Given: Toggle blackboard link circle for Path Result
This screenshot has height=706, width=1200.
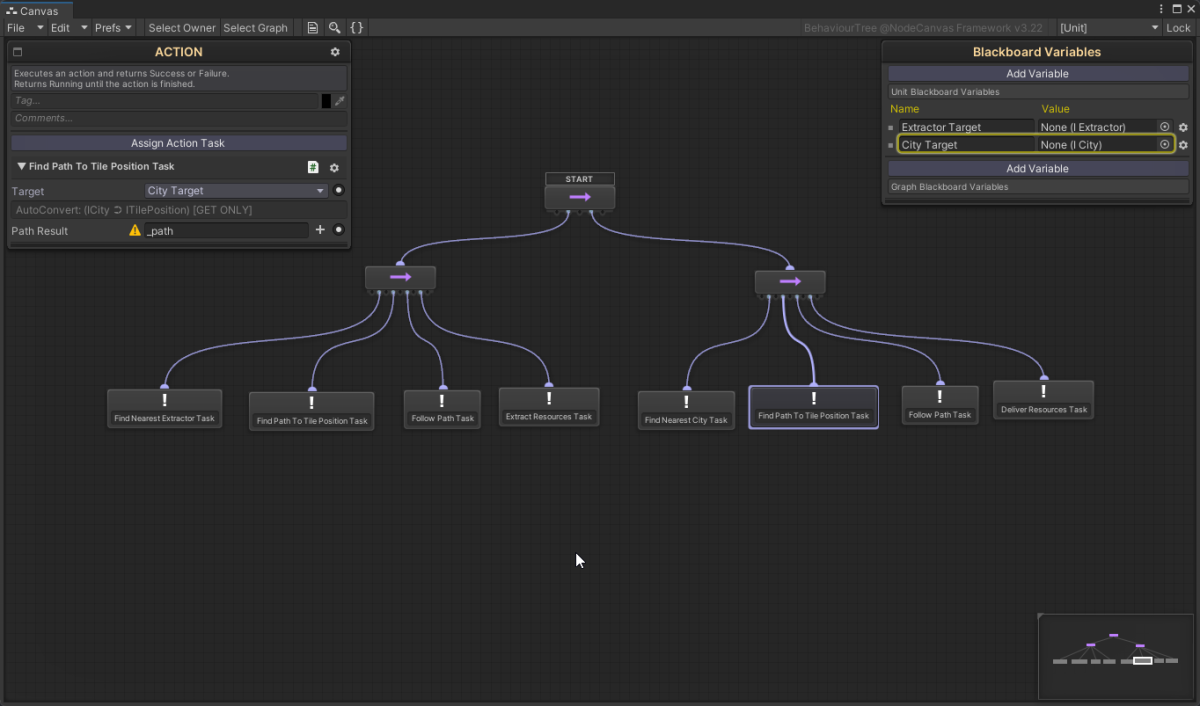Looking at the screenshot, I should pyautogui.click(x=339, y=230).
